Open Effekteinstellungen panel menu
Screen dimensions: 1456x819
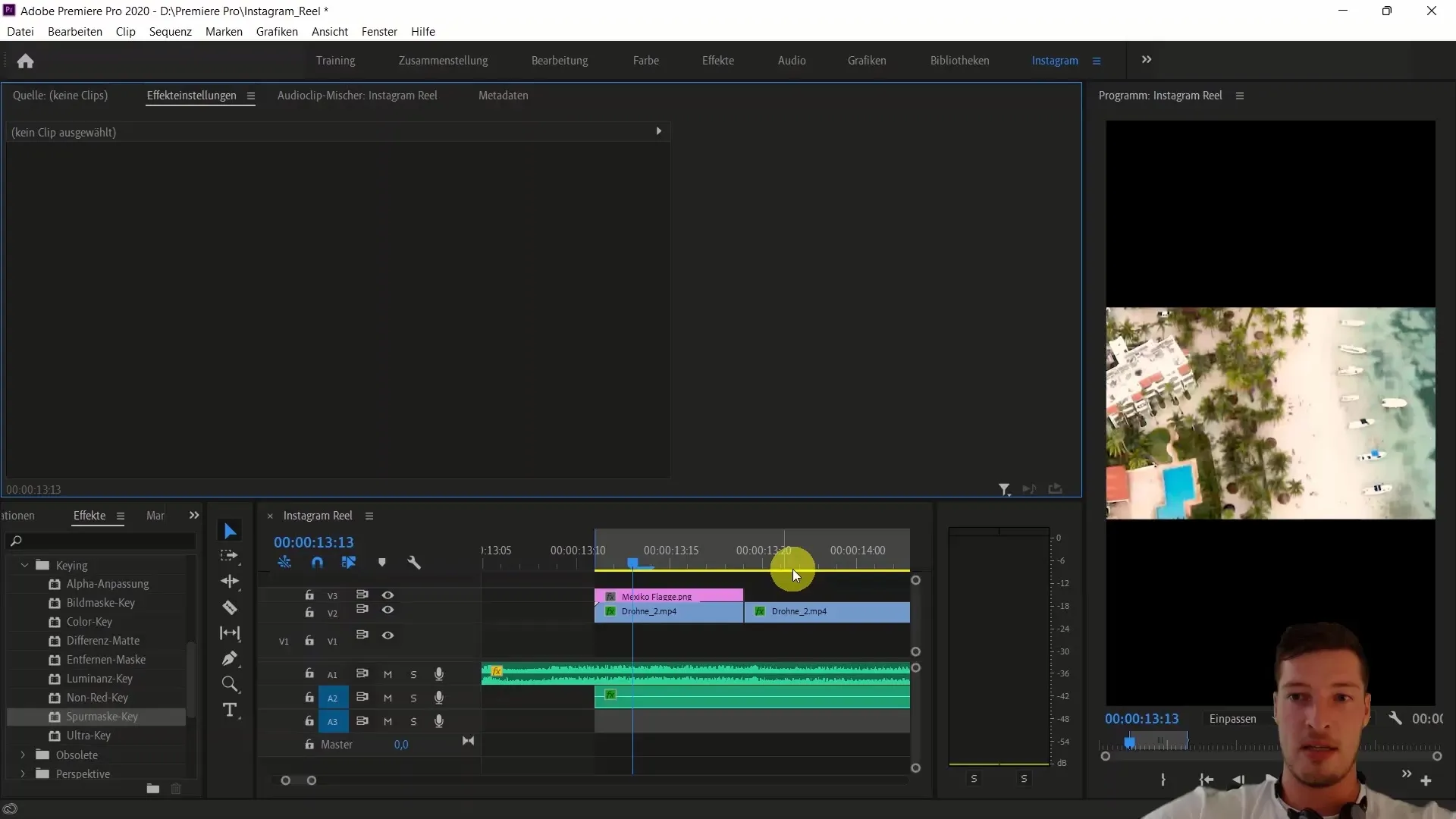pyautogui.click(x=250, y=96)
